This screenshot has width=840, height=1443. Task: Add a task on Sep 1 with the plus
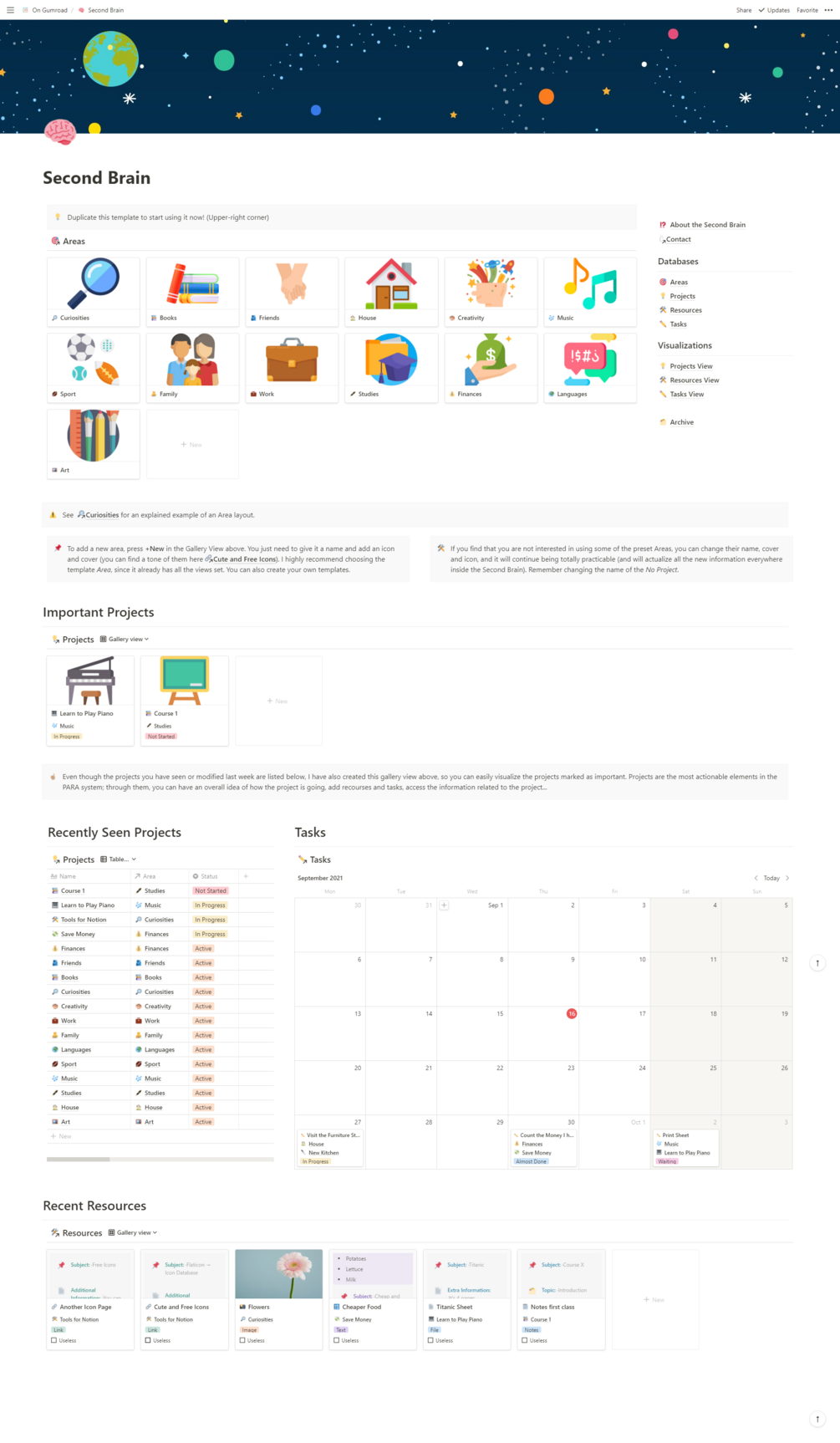pos(444,905)
